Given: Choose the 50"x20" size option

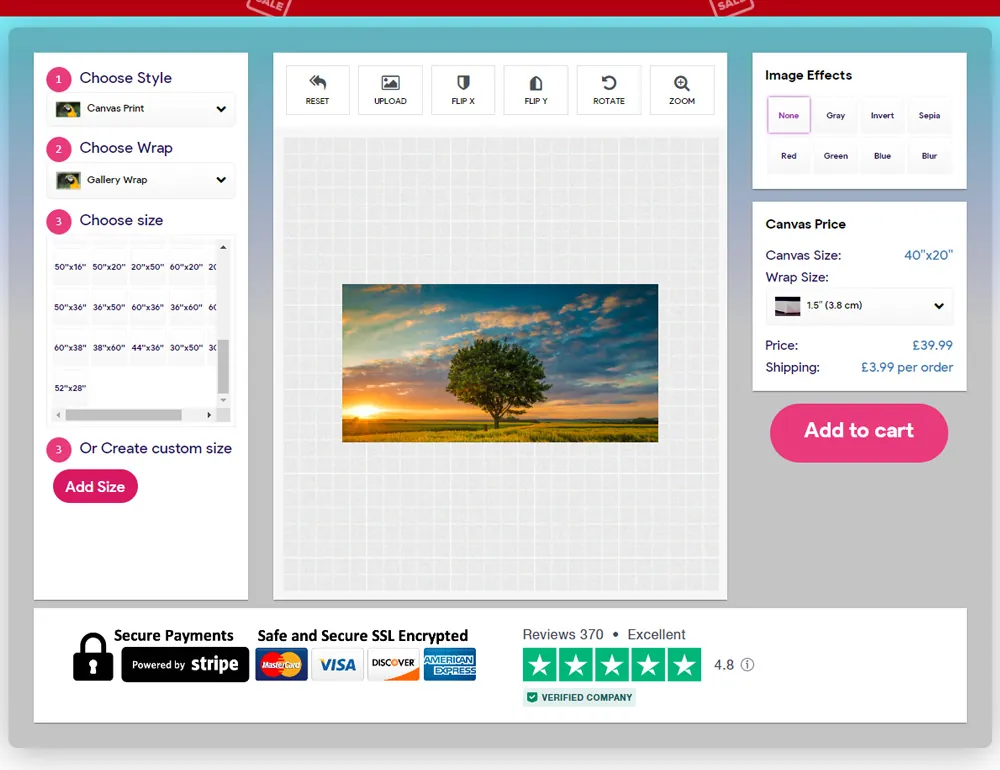Looking at the screenshot, I should [110, 267].
